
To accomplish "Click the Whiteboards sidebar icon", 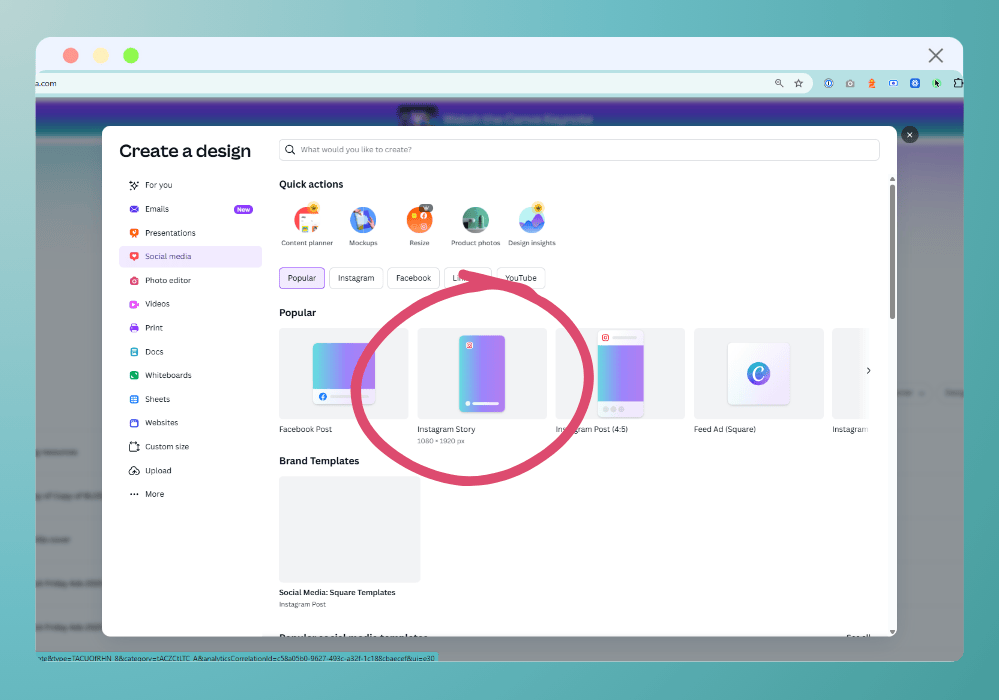I will pos(134,376).
